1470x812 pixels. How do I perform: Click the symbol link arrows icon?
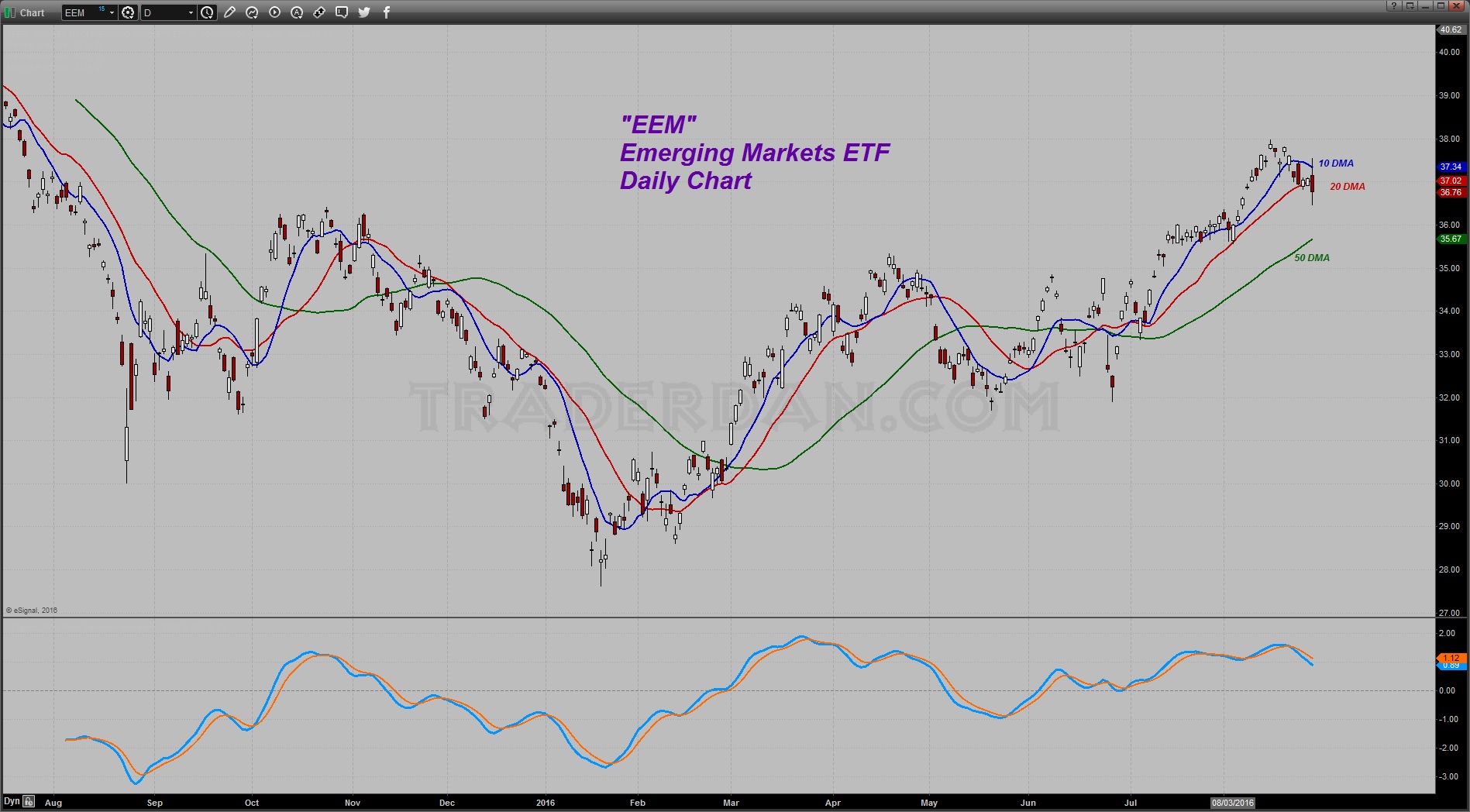(319, 12)
